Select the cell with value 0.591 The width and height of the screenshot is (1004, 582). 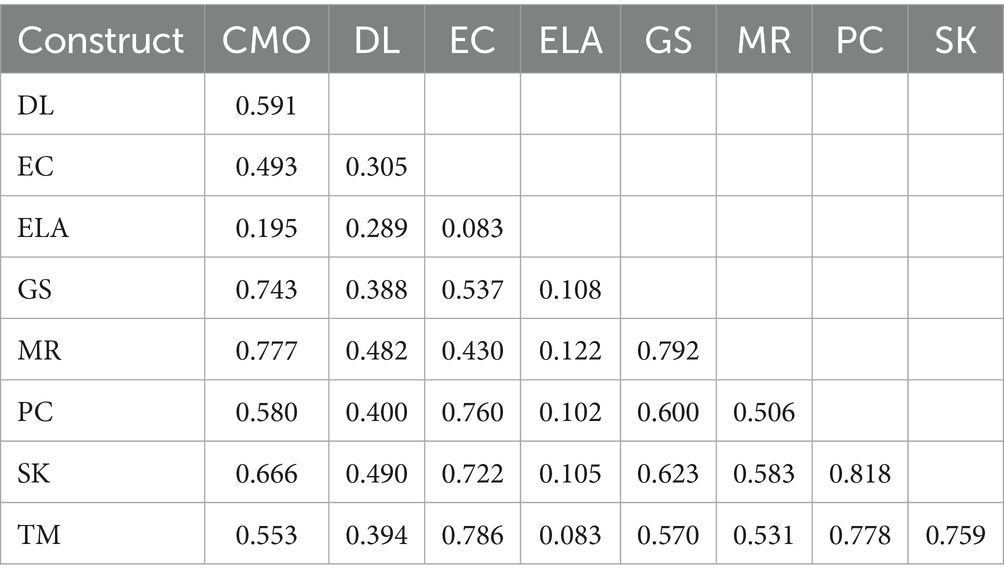[266, 105]
